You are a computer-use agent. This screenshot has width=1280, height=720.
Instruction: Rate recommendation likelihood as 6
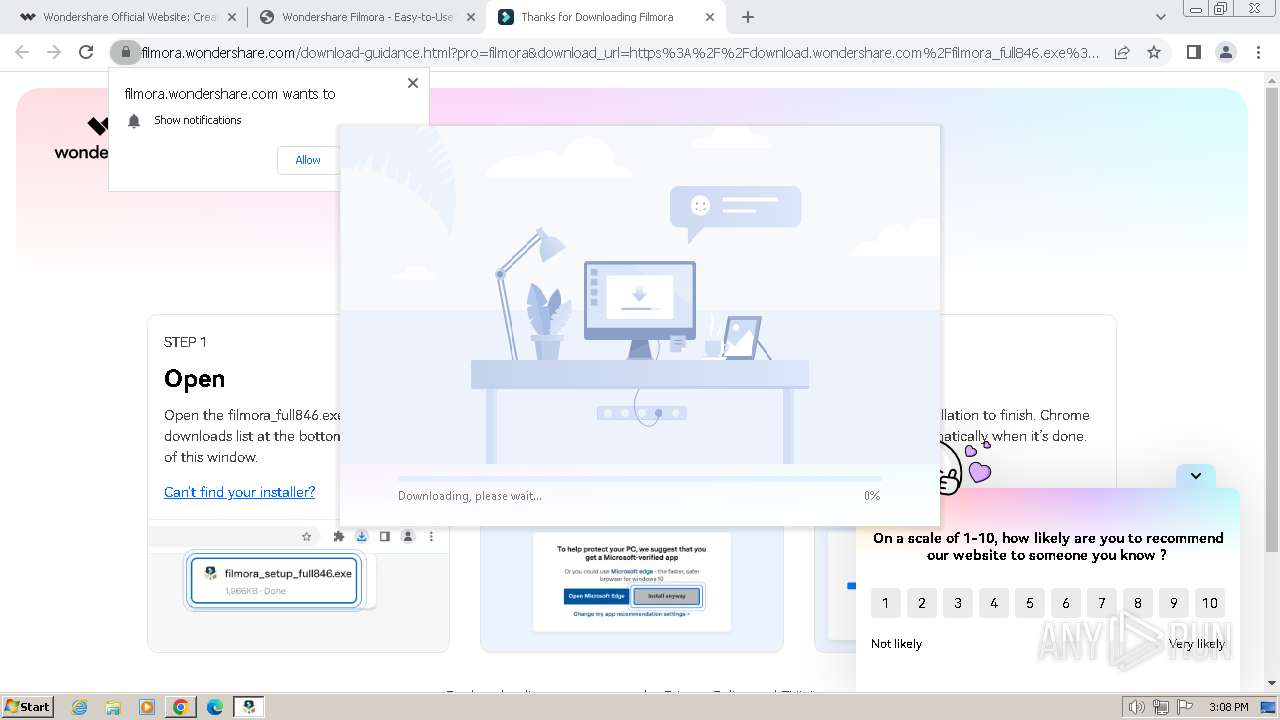click(1065, 603)
